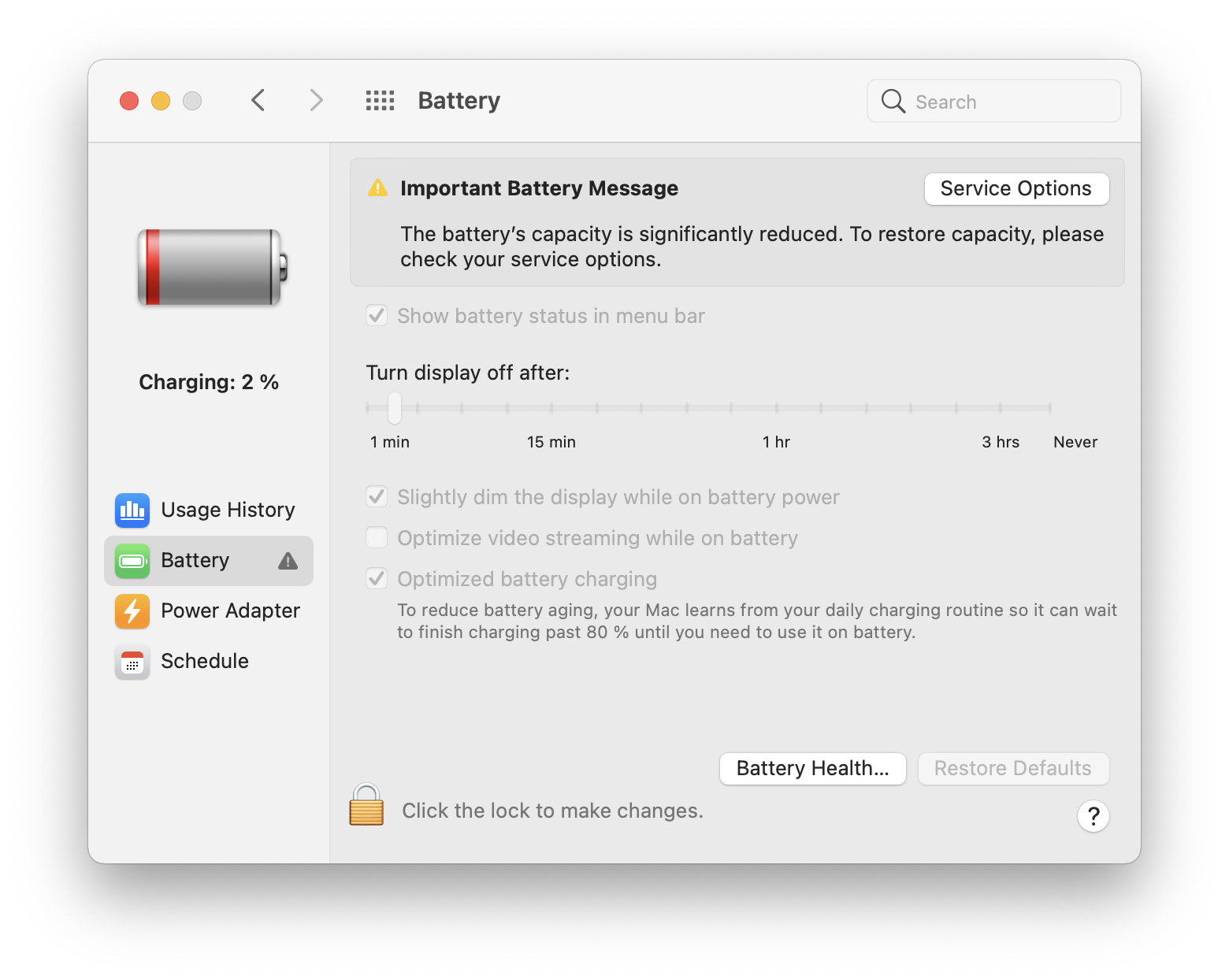This screenshot has height=980, width=1229.
Task: Open the Schedule pane
Action: coord(209,662)
